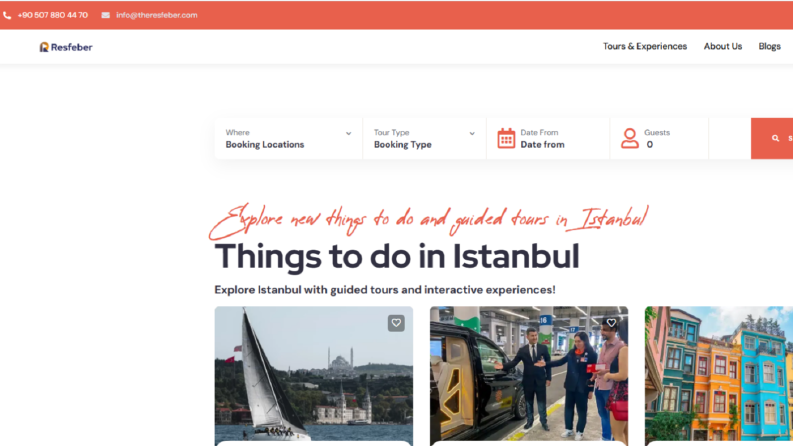Screen dimensions: 793x446
Task: Click the envelope email icon
Action: pos(105,15)
